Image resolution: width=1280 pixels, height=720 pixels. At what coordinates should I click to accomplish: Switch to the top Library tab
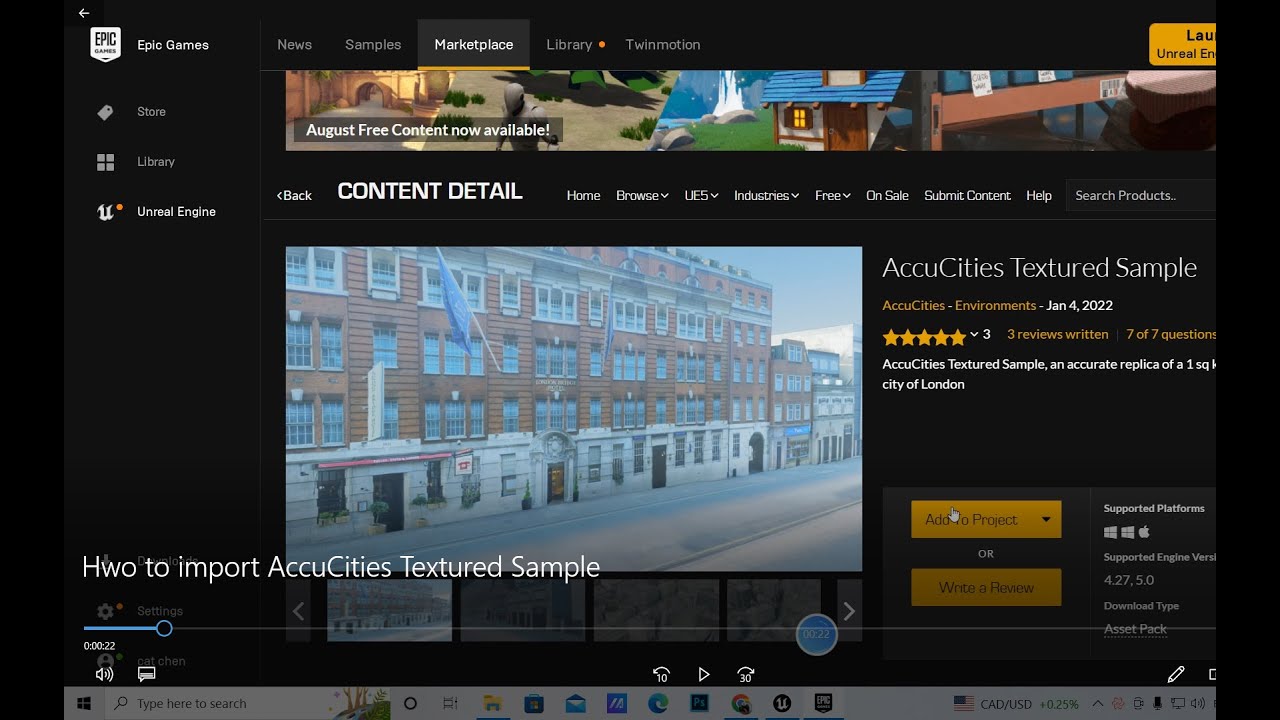point(569,45)
